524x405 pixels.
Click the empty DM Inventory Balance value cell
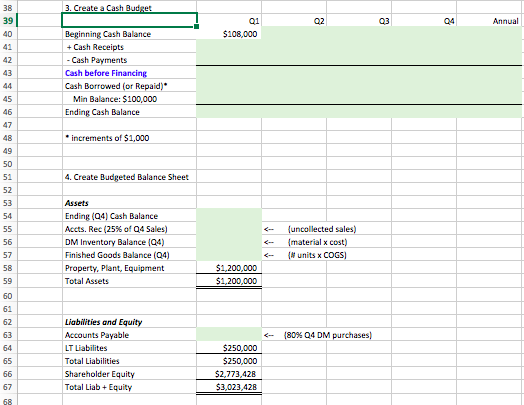pos(229,242)
